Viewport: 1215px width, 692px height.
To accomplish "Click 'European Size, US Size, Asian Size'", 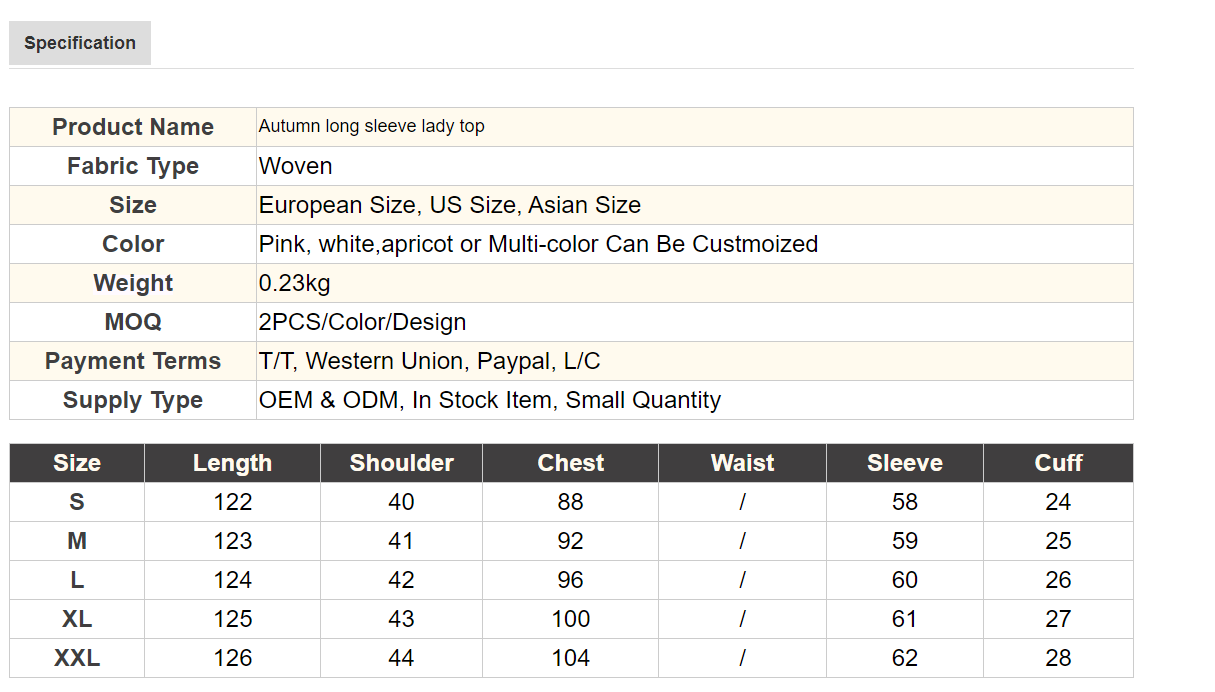I will 450,205.
